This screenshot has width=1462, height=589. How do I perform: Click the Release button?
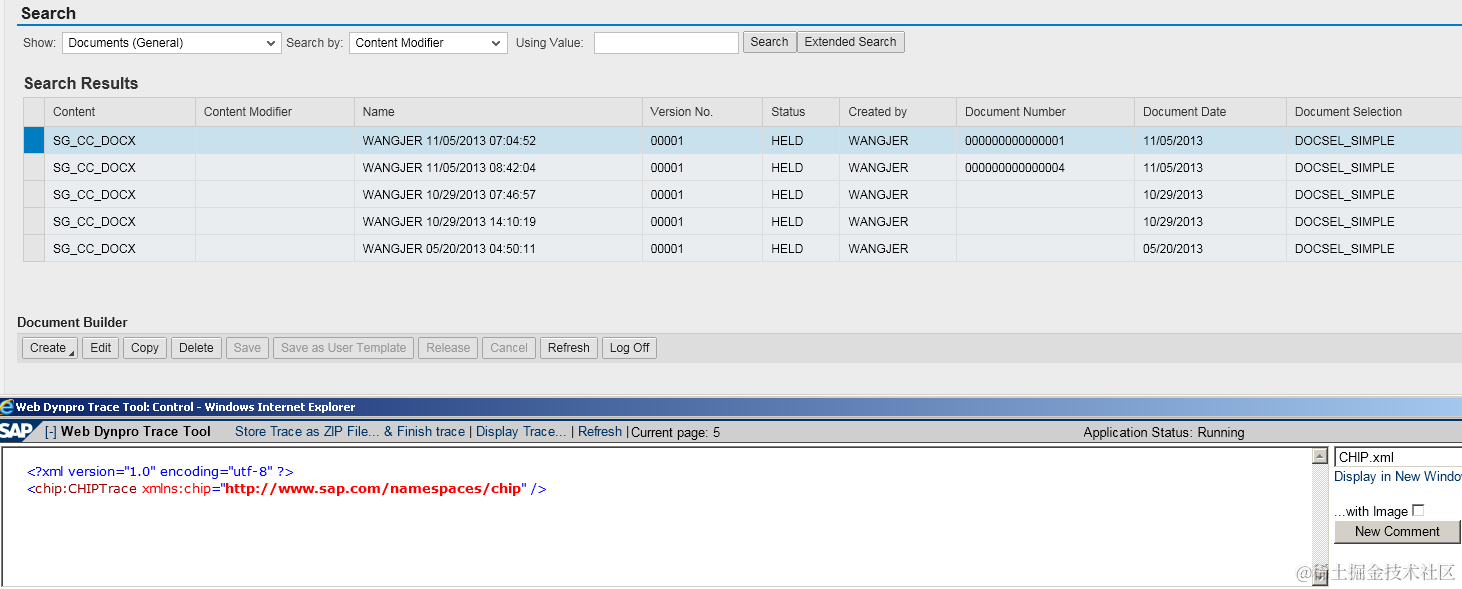[448, 348]
